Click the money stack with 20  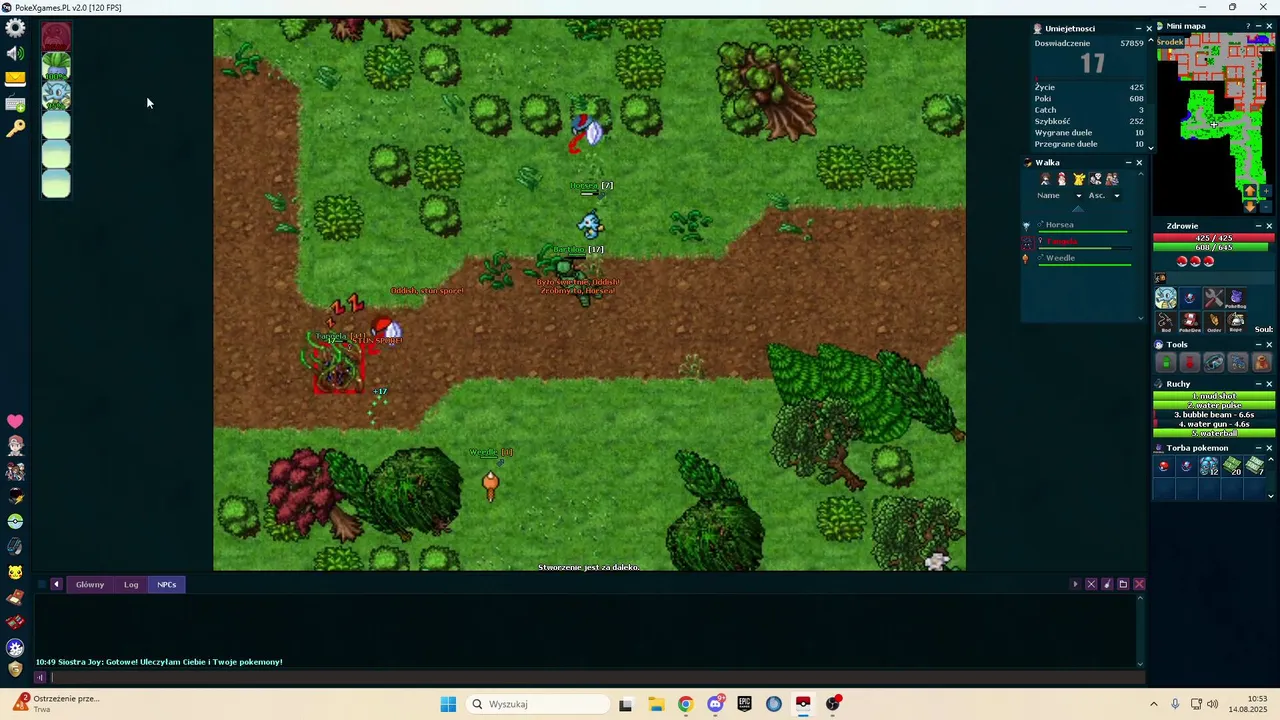tap(1233, 466)
